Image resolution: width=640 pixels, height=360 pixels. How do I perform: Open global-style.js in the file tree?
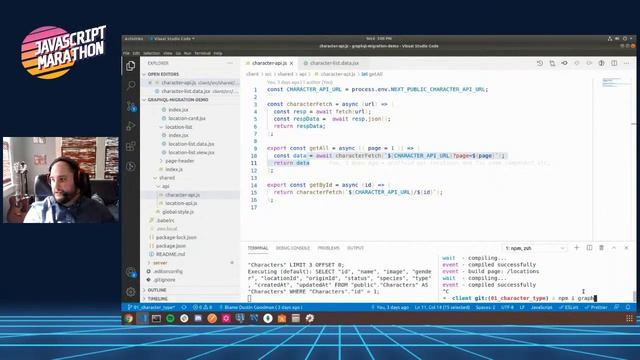(x=178, y=212)
